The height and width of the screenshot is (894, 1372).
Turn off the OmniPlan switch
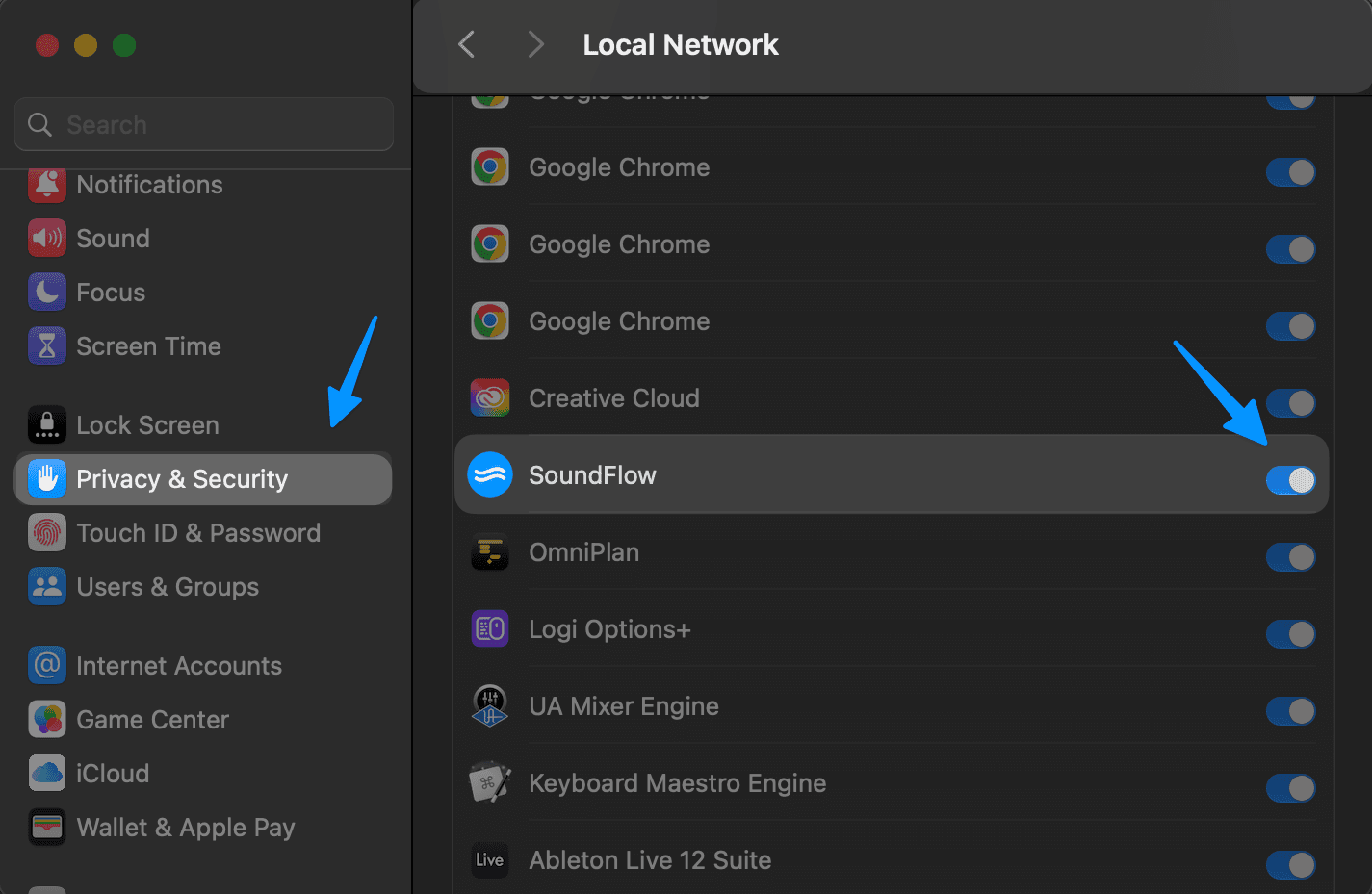tap(1291, 557)
